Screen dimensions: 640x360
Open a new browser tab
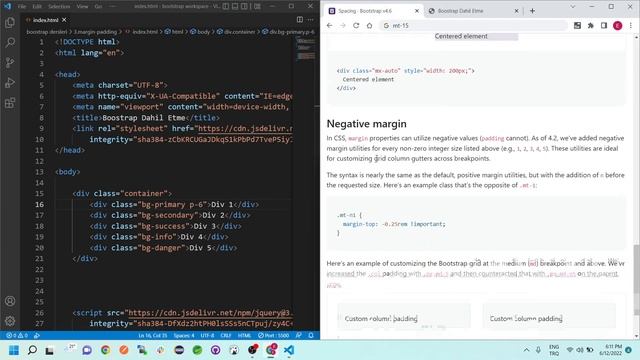[532, 11]
